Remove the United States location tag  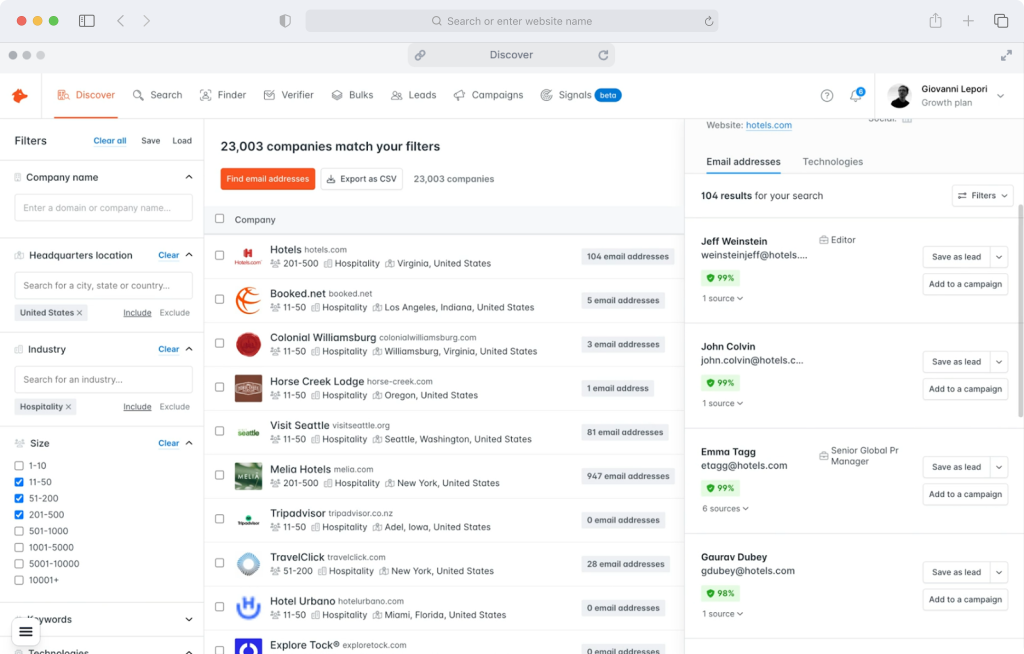80,313
